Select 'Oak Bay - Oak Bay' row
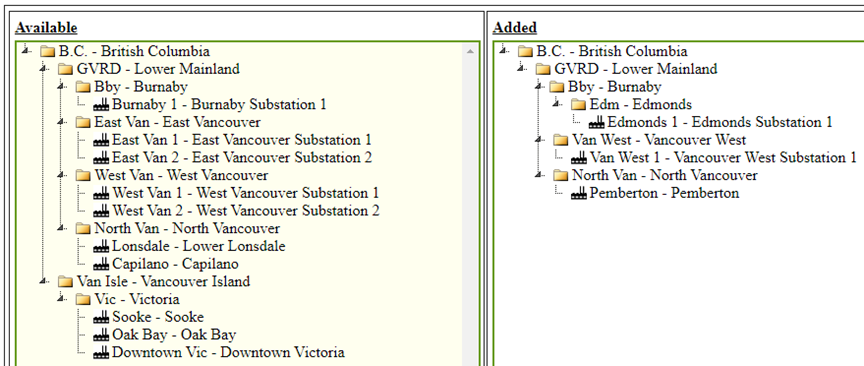864x366 pixels. [174, 335]
